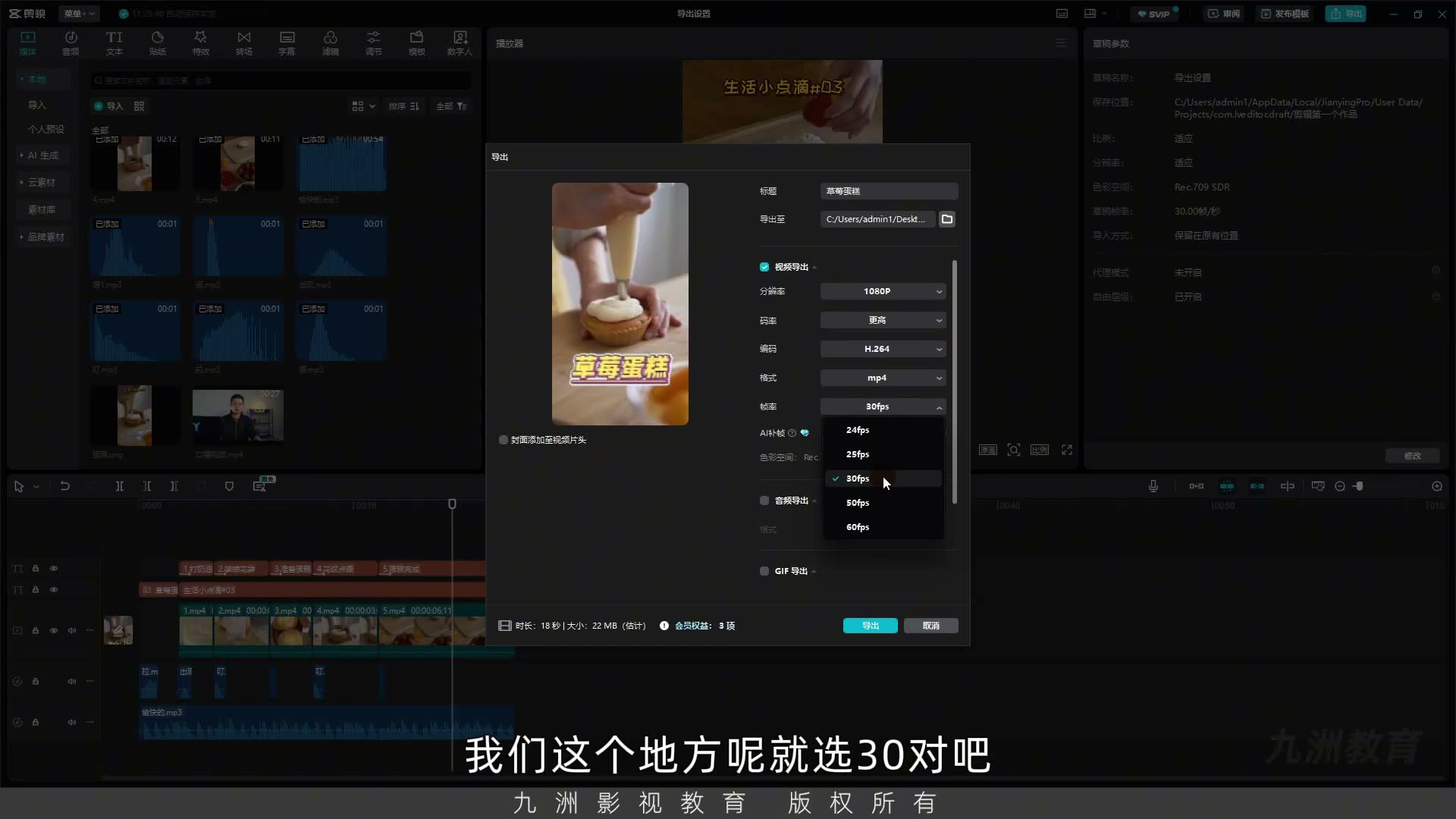Open the 排序 sort option
Viewport: 1456px width, 819px height.
pyautogui.click(x=403, y=106)
